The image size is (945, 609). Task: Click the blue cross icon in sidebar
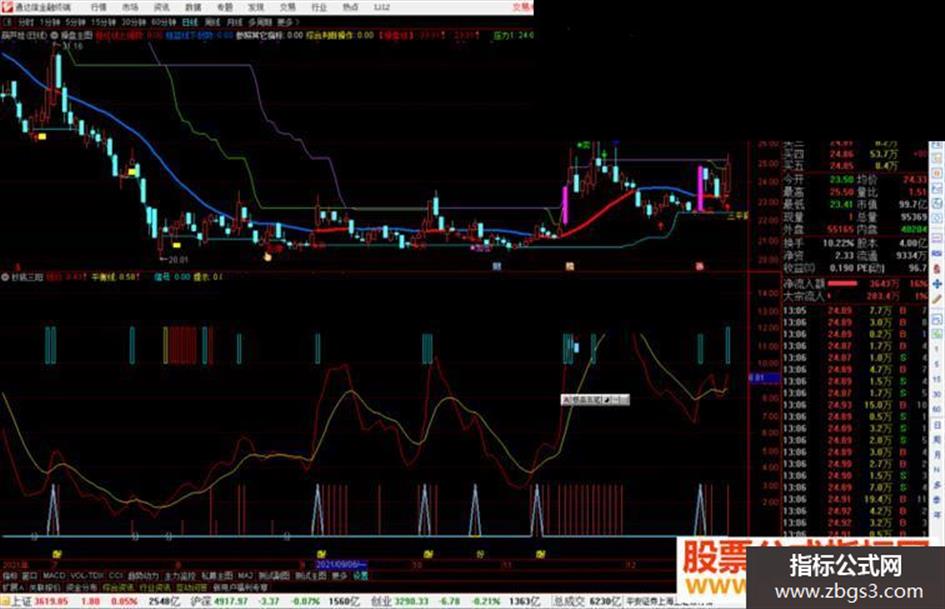pos(937,283)
